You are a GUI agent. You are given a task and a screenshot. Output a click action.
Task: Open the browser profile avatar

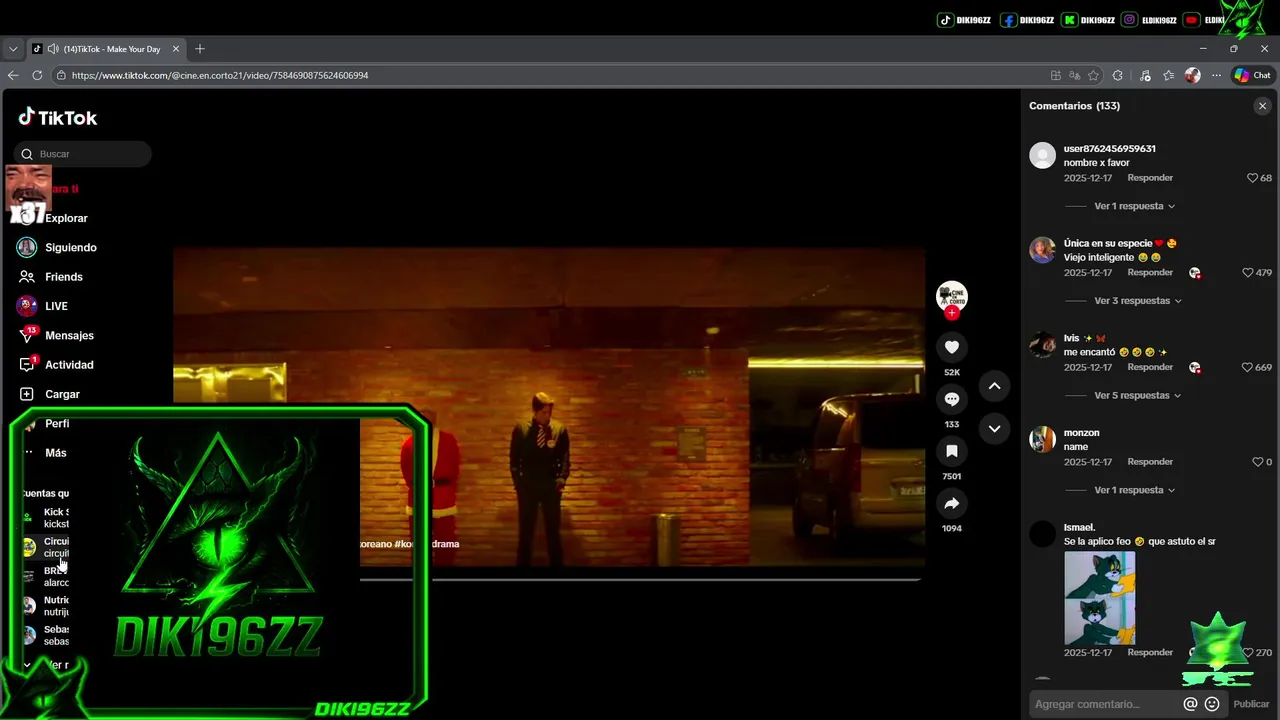point(1192,75)
